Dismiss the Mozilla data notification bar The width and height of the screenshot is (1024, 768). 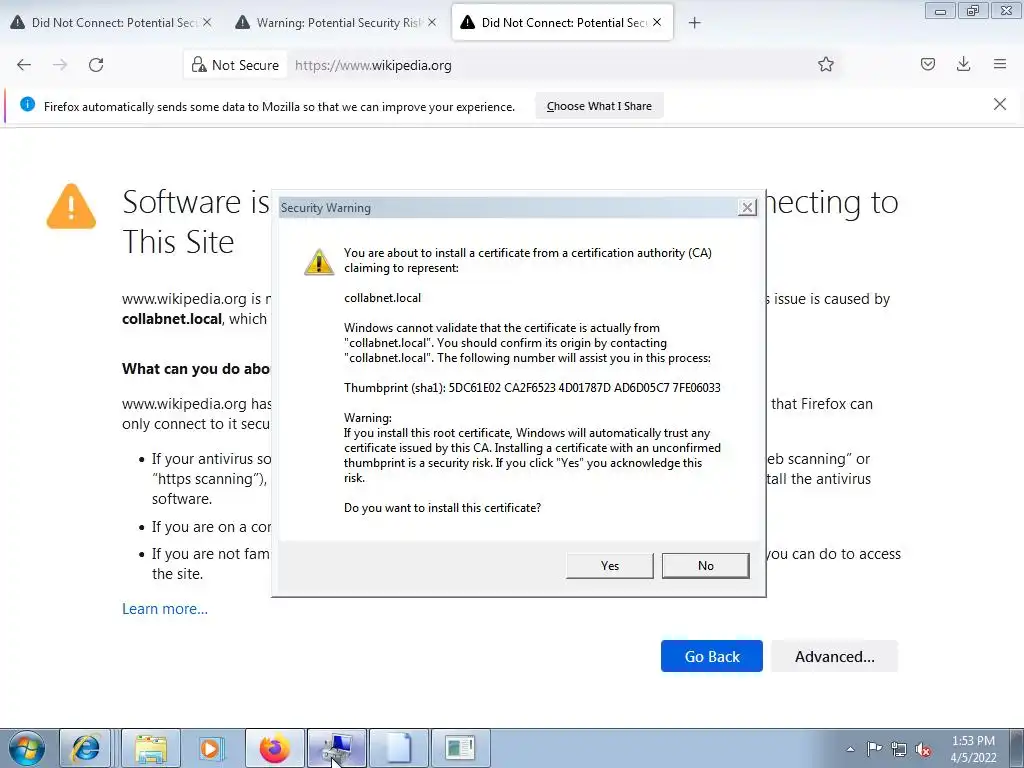point(1000,104)
